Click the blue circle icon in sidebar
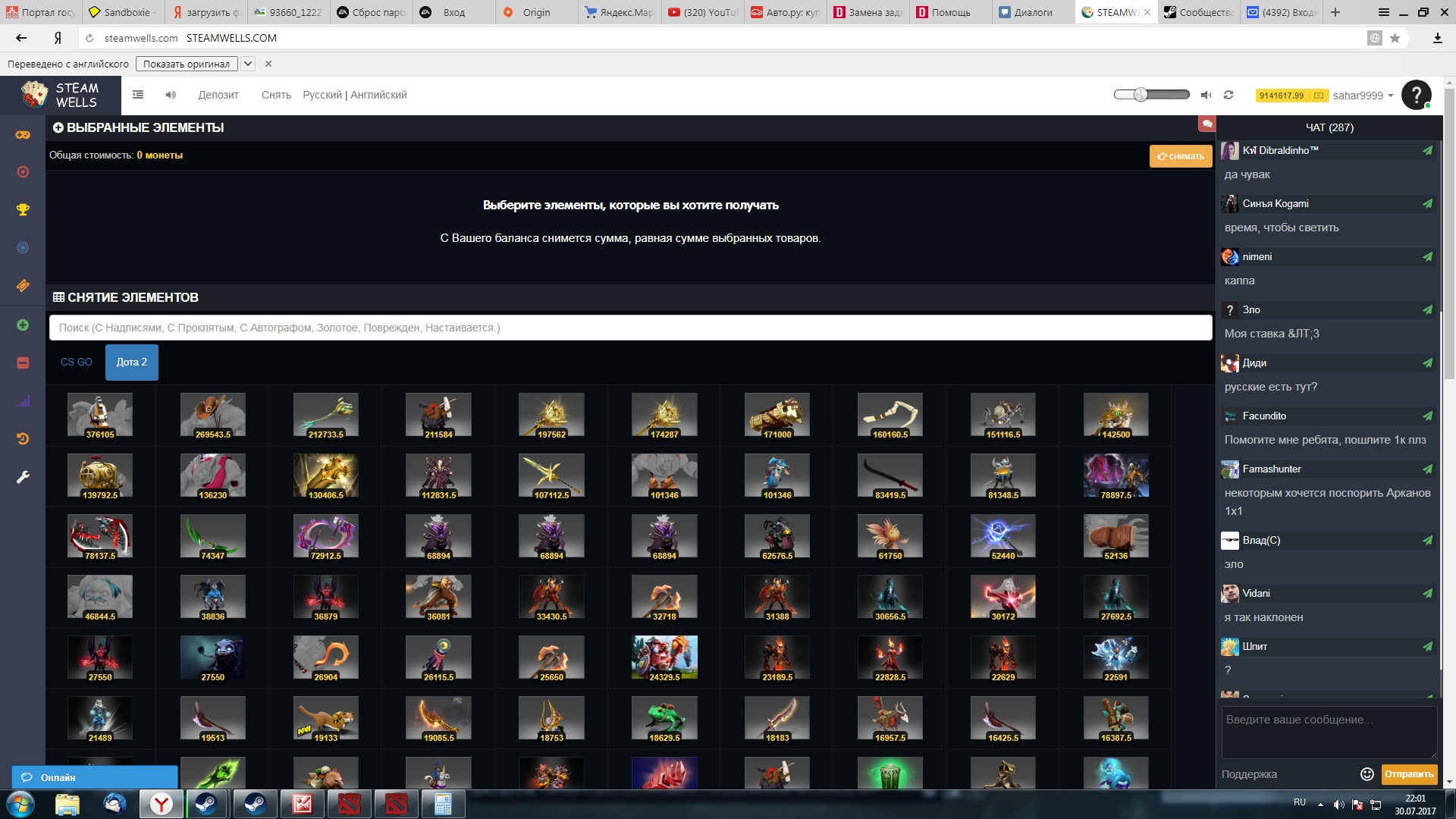Viewport: 1456px width, 819px height. (23, 248)
